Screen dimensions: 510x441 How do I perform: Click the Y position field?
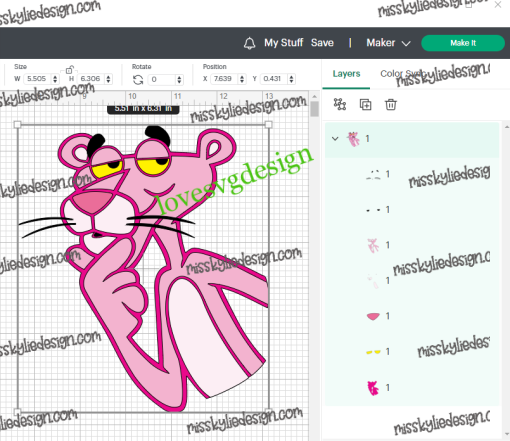274,79
